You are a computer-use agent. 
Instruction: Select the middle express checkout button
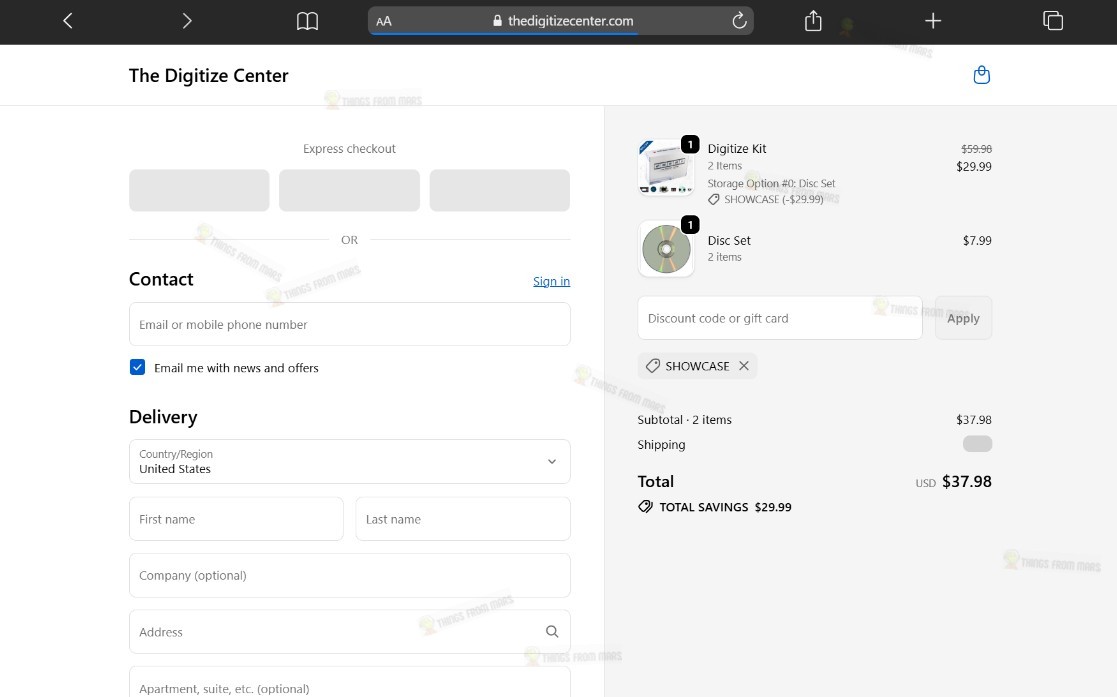349,190
